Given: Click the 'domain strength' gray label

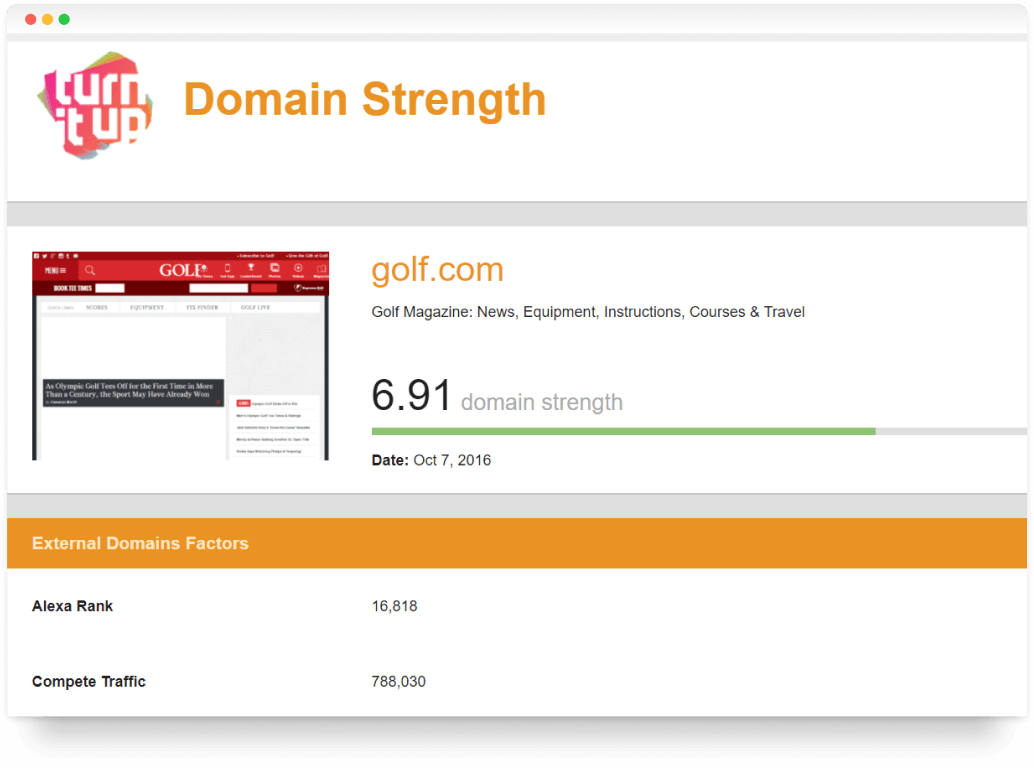Looking at the screenshot, I should [x=541, y=402].
